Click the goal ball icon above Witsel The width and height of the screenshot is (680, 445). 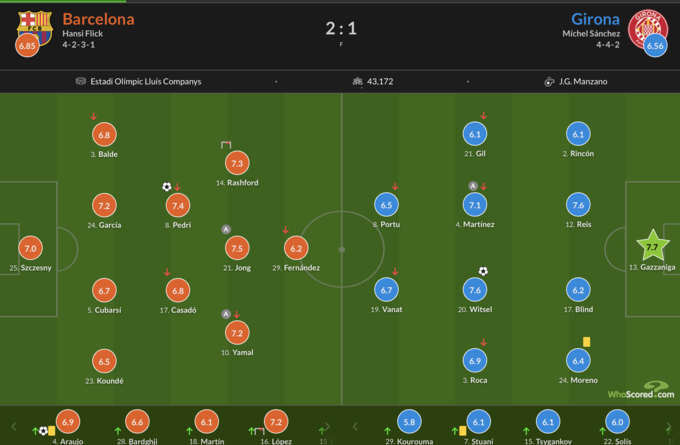[x=483, y=271]
